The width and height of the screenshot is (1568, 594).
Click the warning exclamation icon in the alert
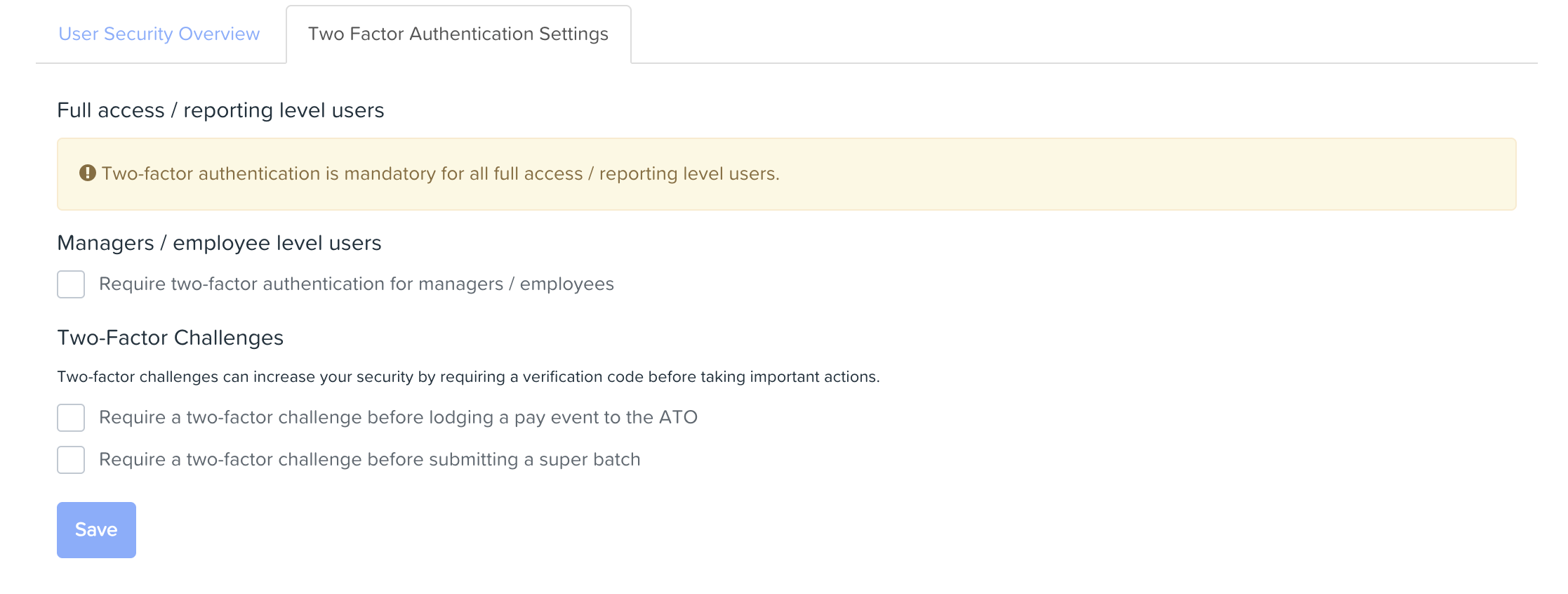88,173
